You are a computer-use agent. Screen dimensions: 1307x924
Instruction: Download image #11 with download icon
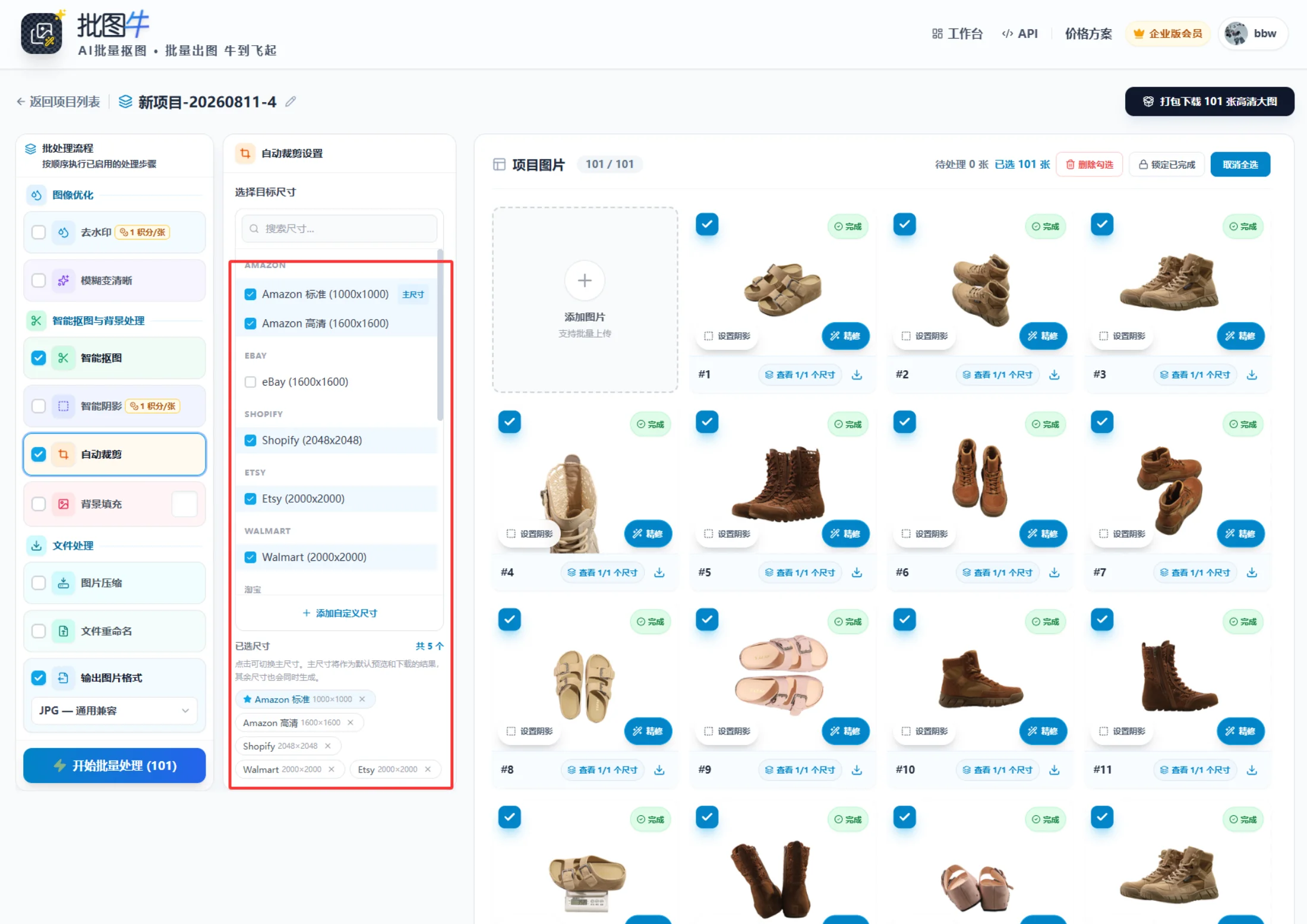point(1252,770)
